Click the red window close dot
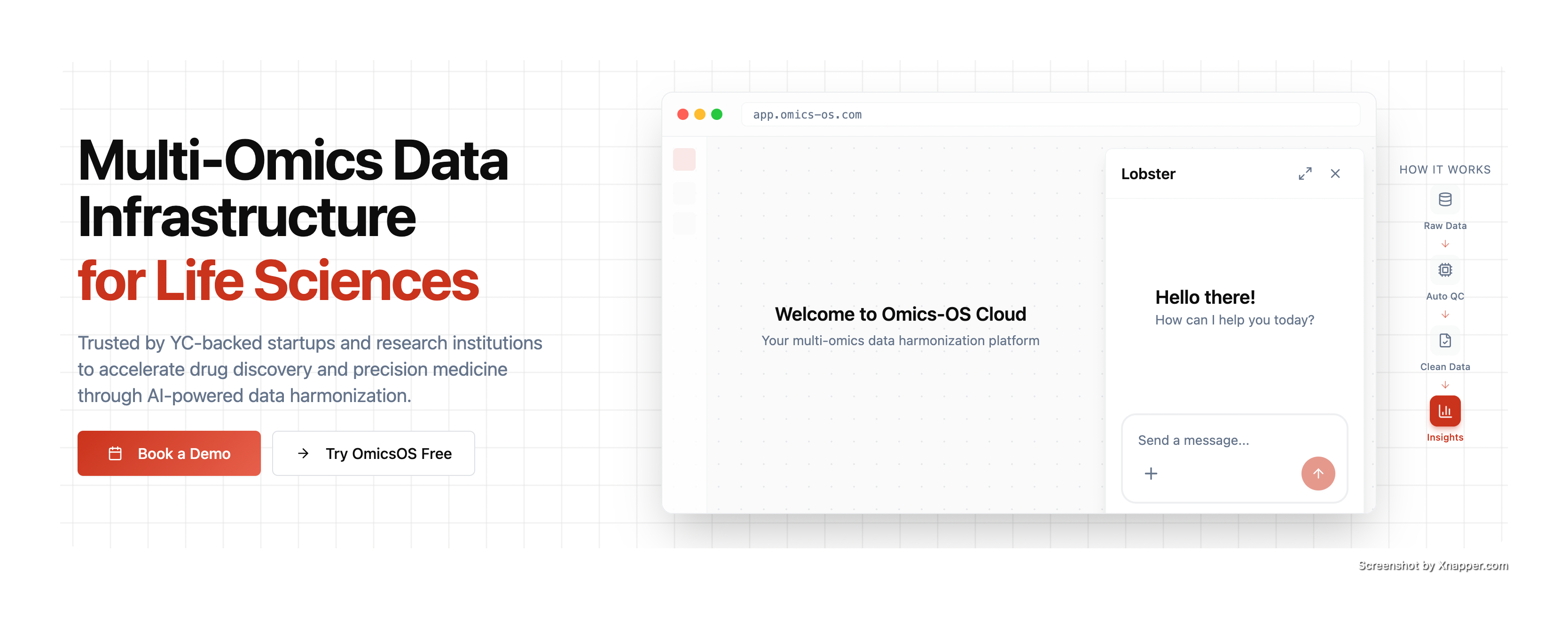The image size is (1568, 632). click(683, 114)
